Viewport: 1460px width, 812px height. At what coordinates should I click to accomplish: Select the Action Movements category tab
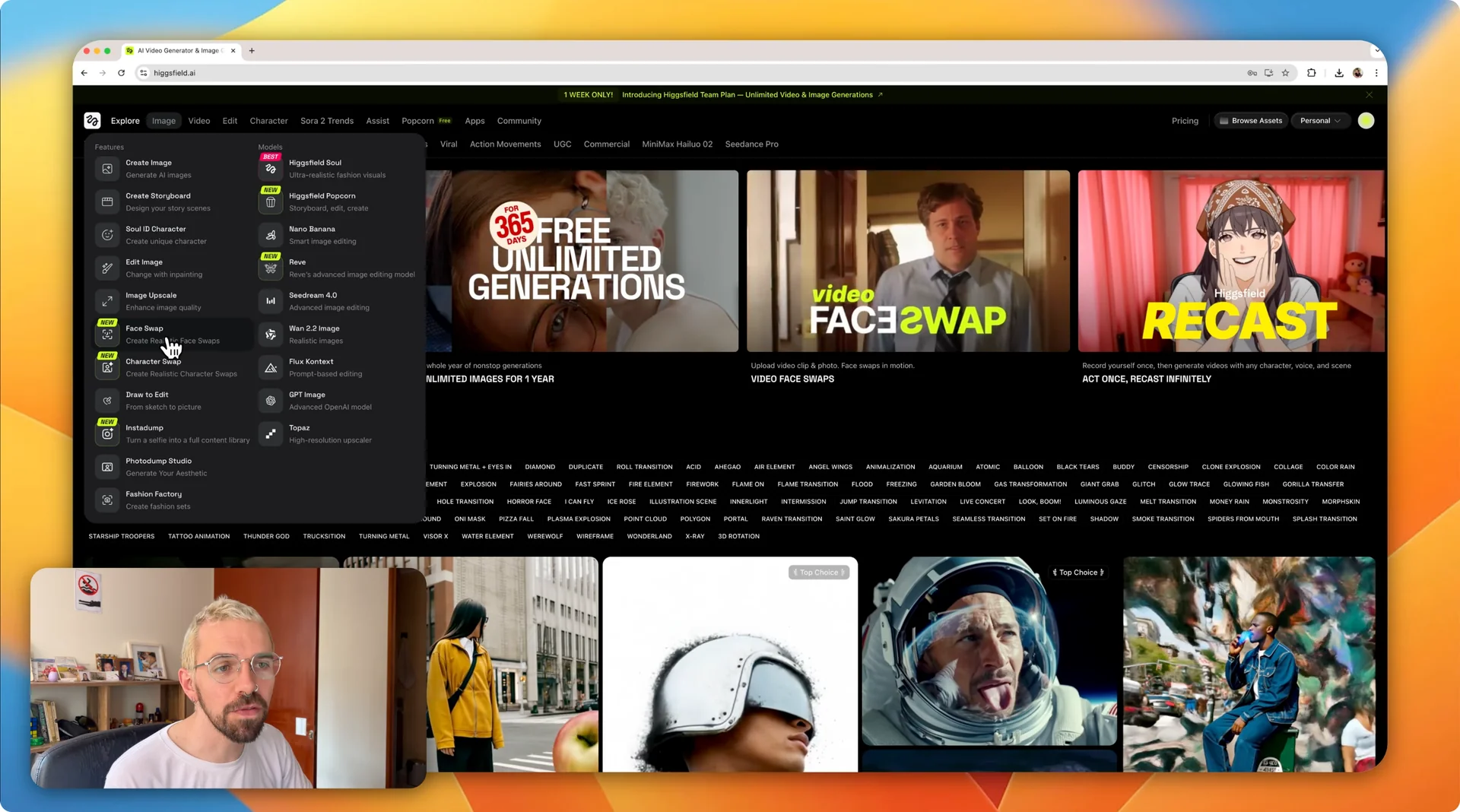pos(505,144)
